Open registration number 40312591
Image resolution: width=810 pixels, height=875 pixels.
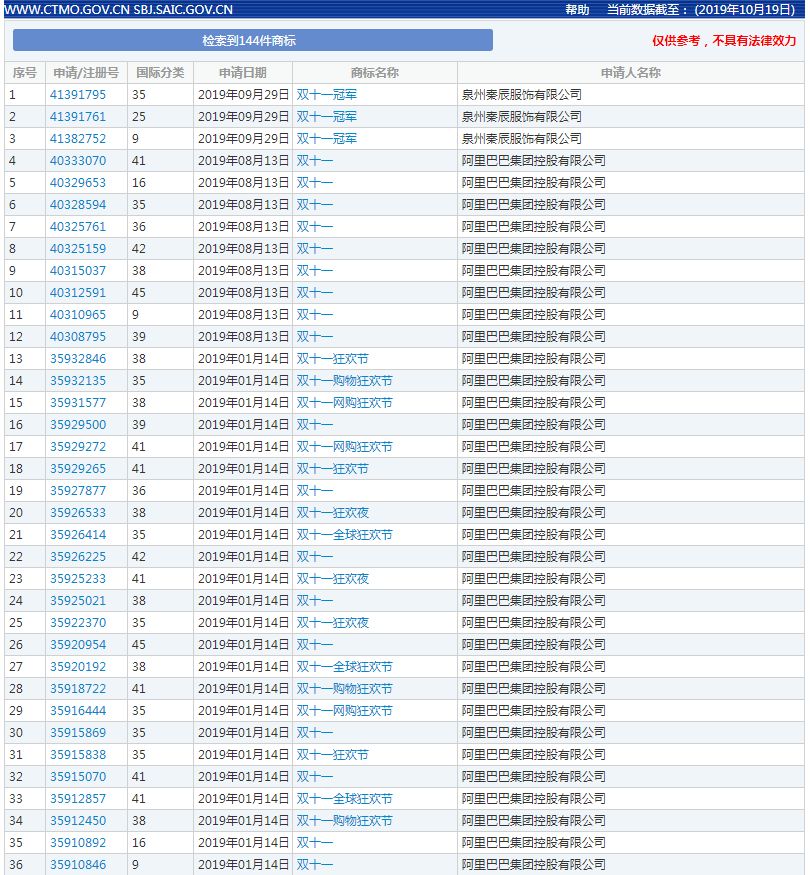(x=78, y=292)
